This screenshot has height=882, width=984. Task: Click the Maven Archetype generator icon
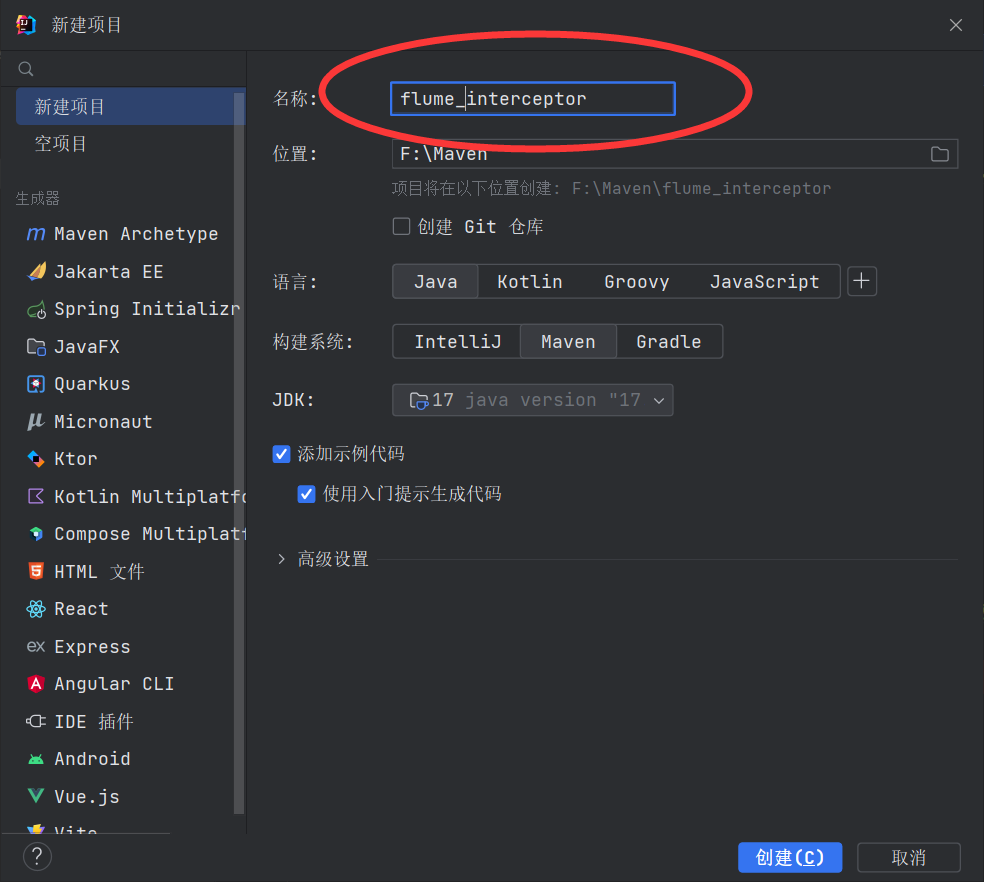[x=36, y=234]
